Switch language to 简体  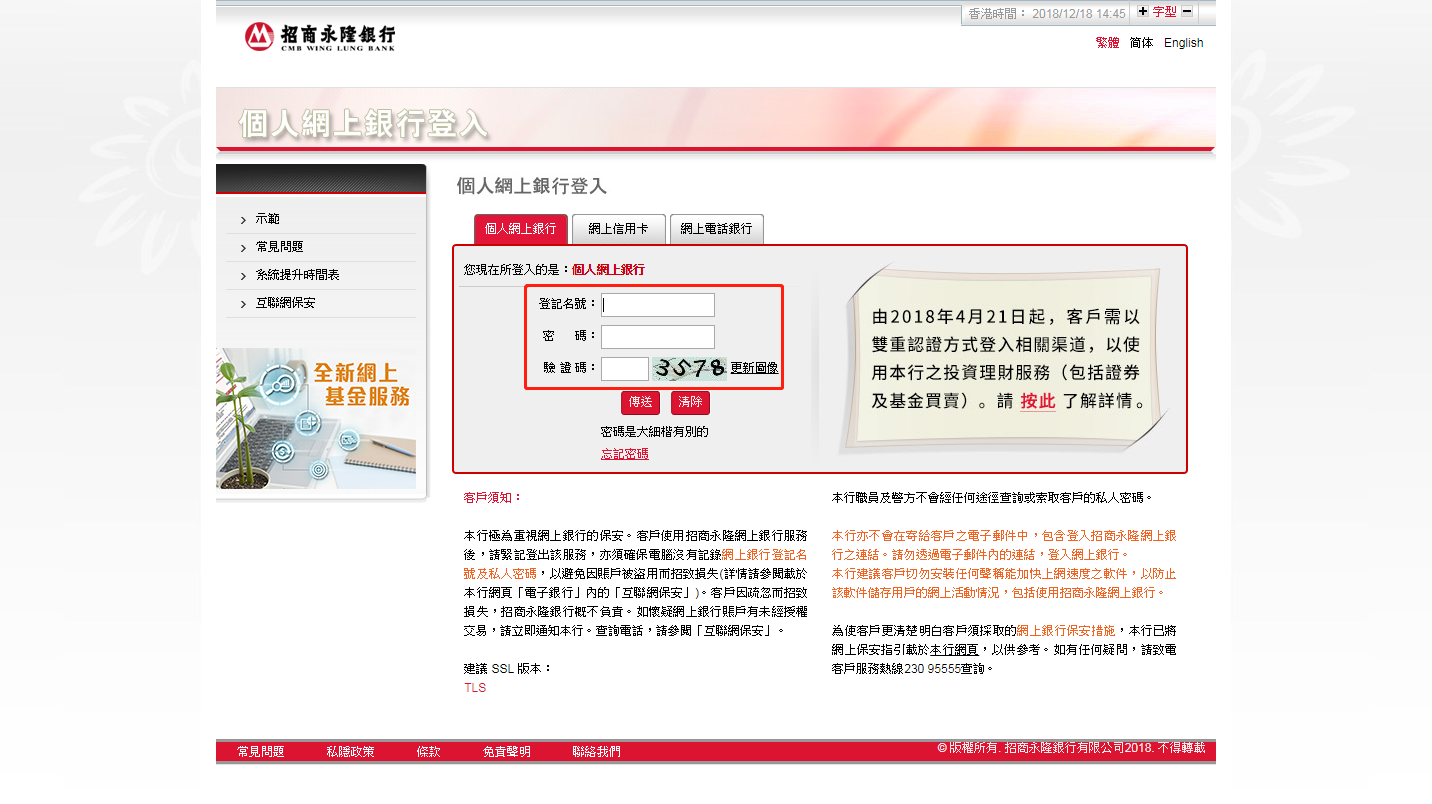pyautogui.click(x=1141, y=43)
